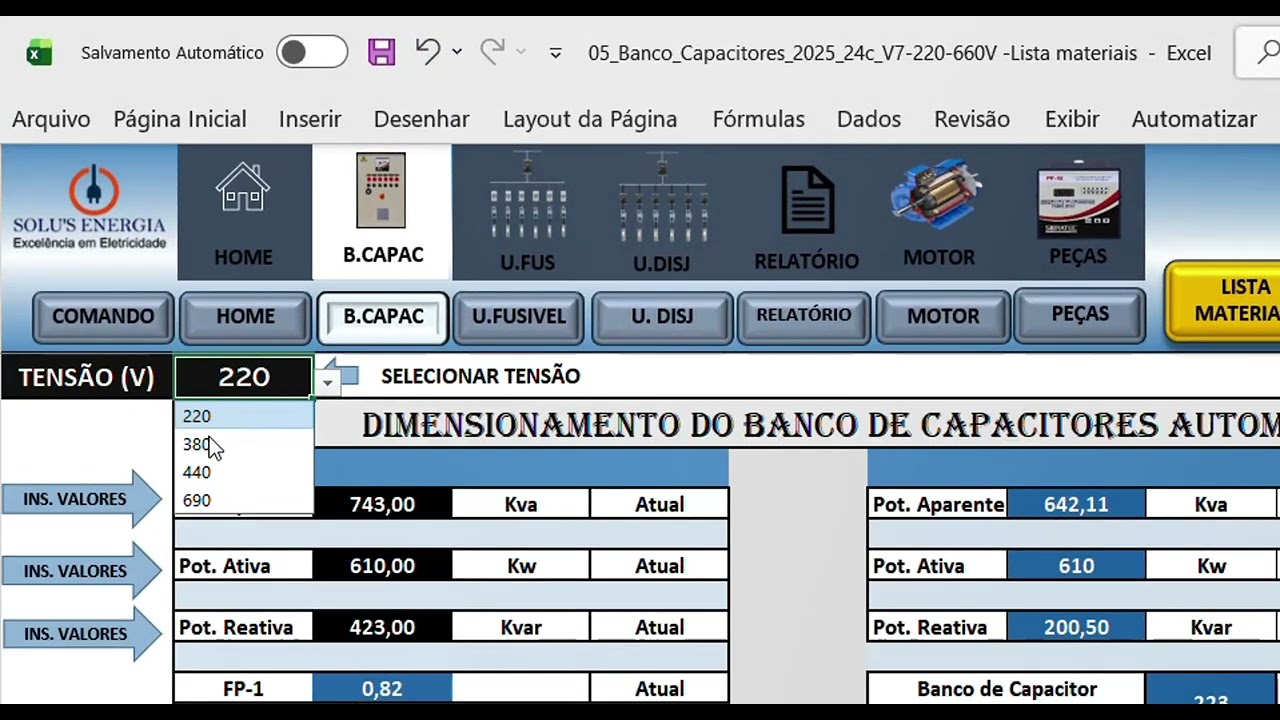Screen dimensions: 1280x720
Task: Click the B.CAPAC control panel icon
Action: [x=381, y=190]
